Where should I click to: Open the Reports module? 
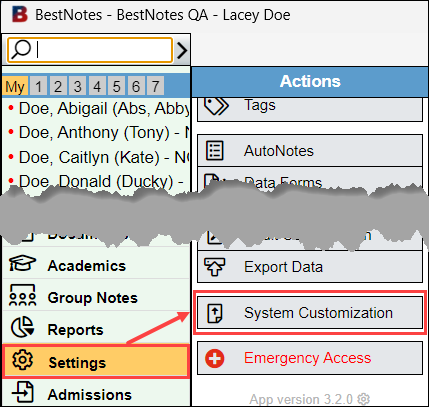pyautogui.click(x=96, y=328)
